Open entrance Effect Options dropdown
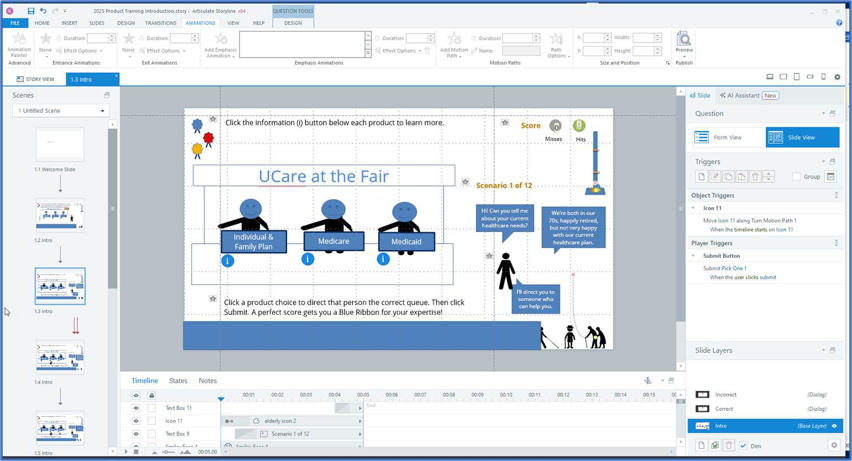852x461 pixels. click(x=79, y=51)
